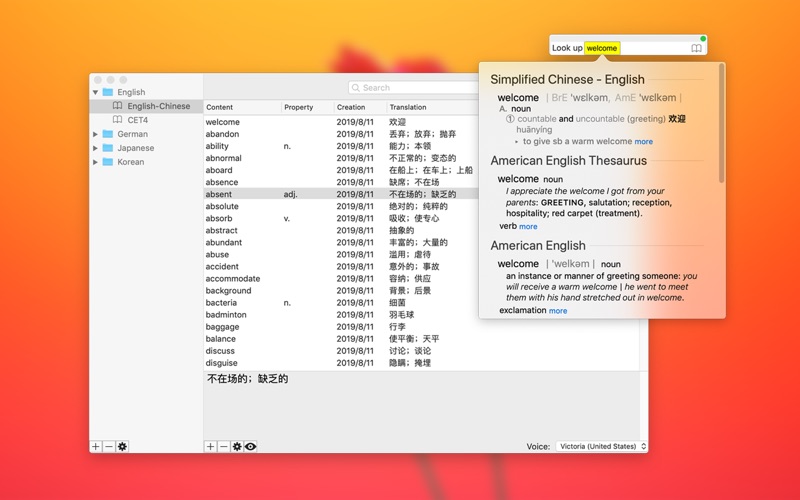This screenshot has height=500, width=800.
Task: Sort by Property column header
Action: (307, 107)
